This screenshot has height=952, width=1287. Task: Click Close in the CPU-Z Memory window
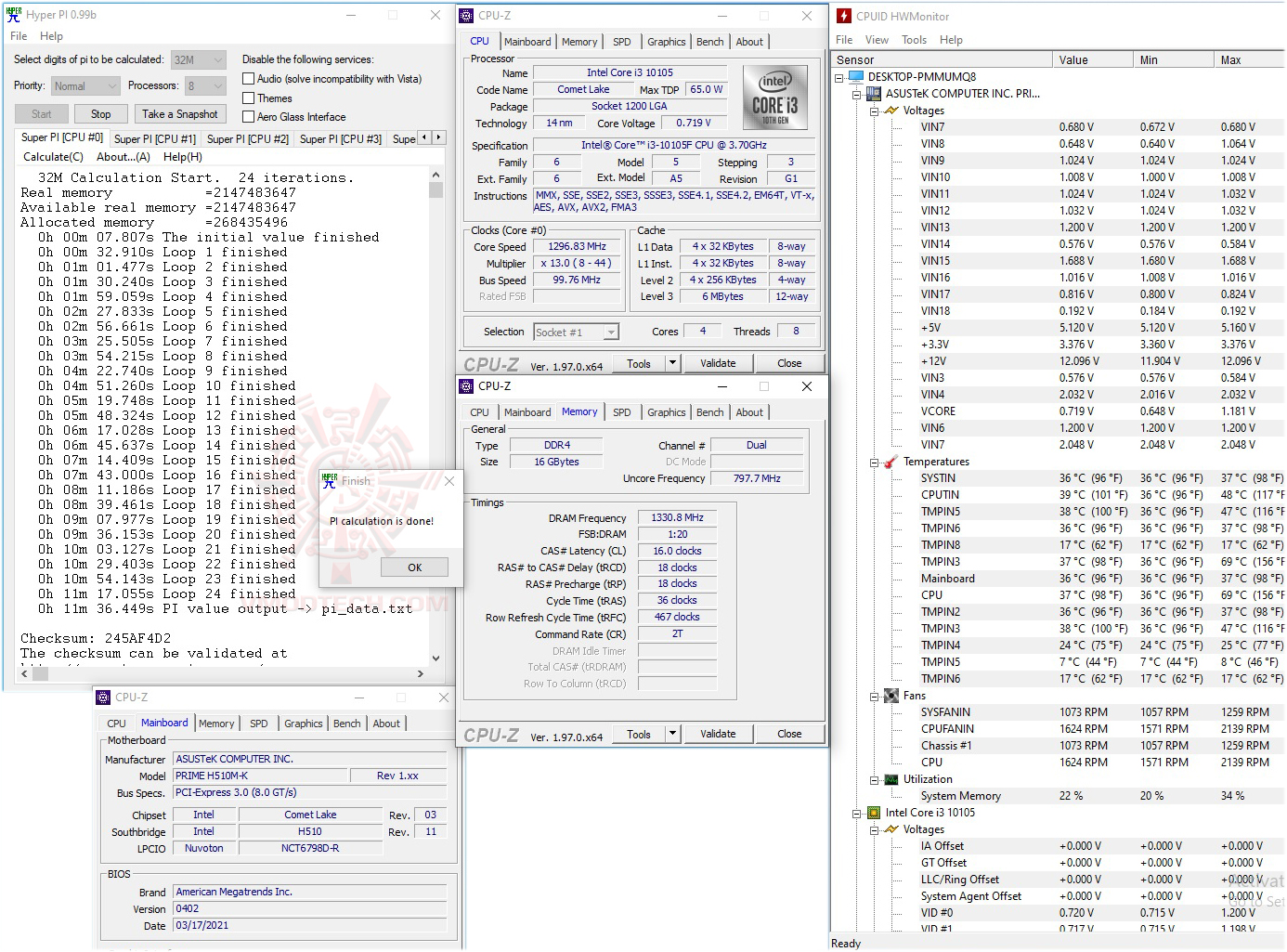789,734
